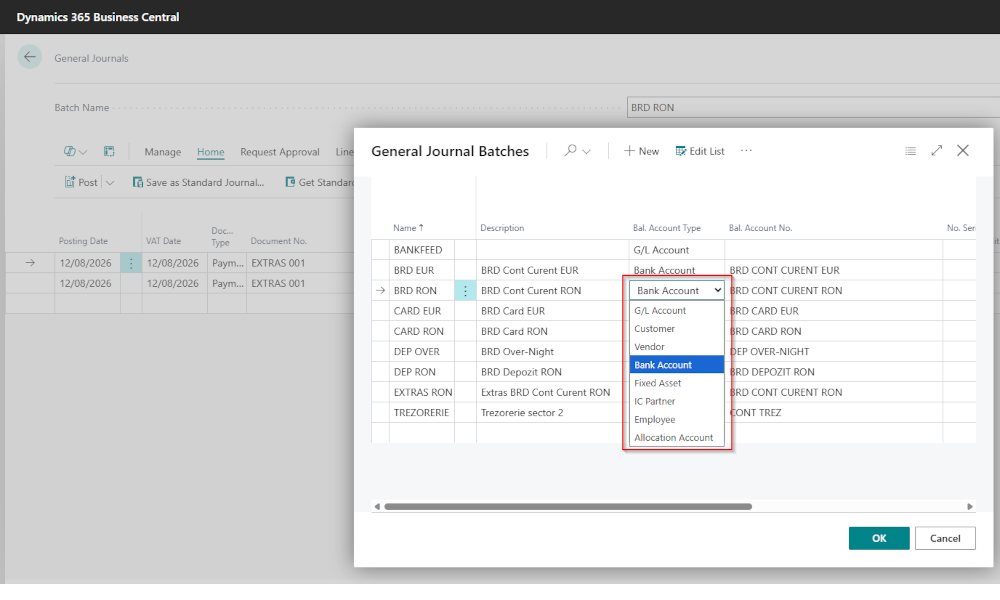Select the CARD RON batch name
The height and width of the screenshot is (600, 1000).
tap(418, 332)
